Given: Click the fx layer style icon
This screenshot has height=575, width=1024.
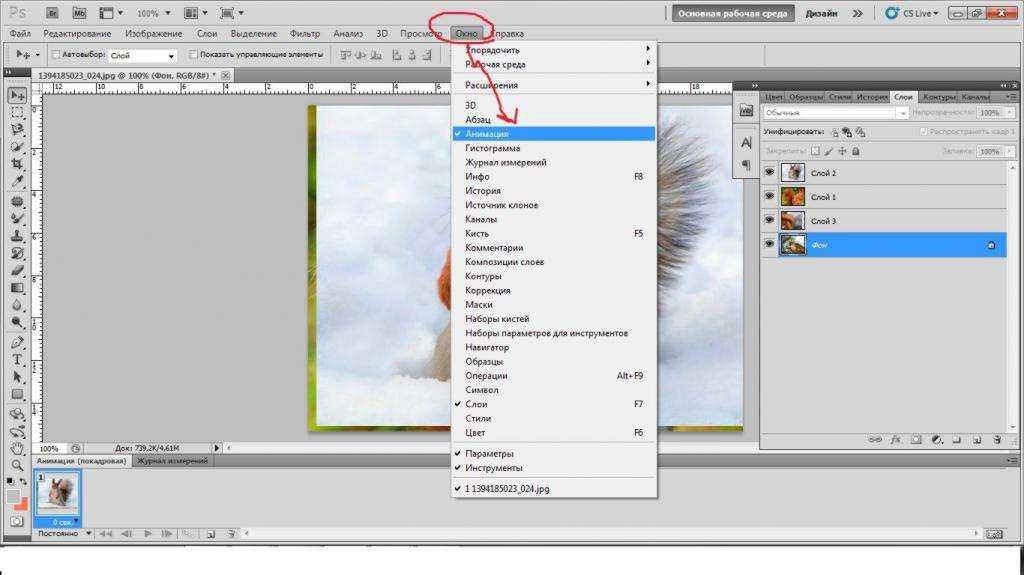Looking at the screenshot, I should (x=895, y=440).
